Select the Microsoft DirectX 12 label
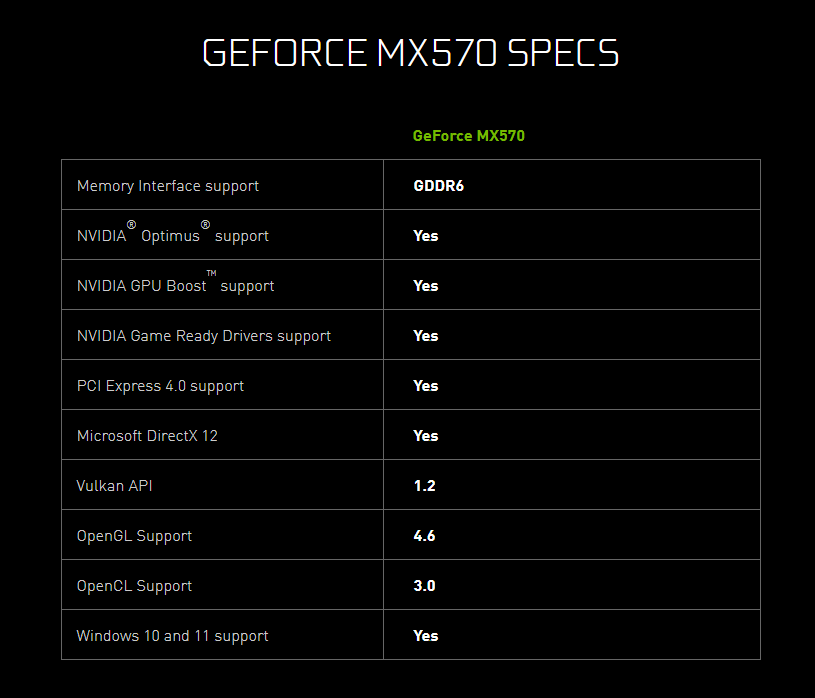815x698 pixels. (147, 436)
